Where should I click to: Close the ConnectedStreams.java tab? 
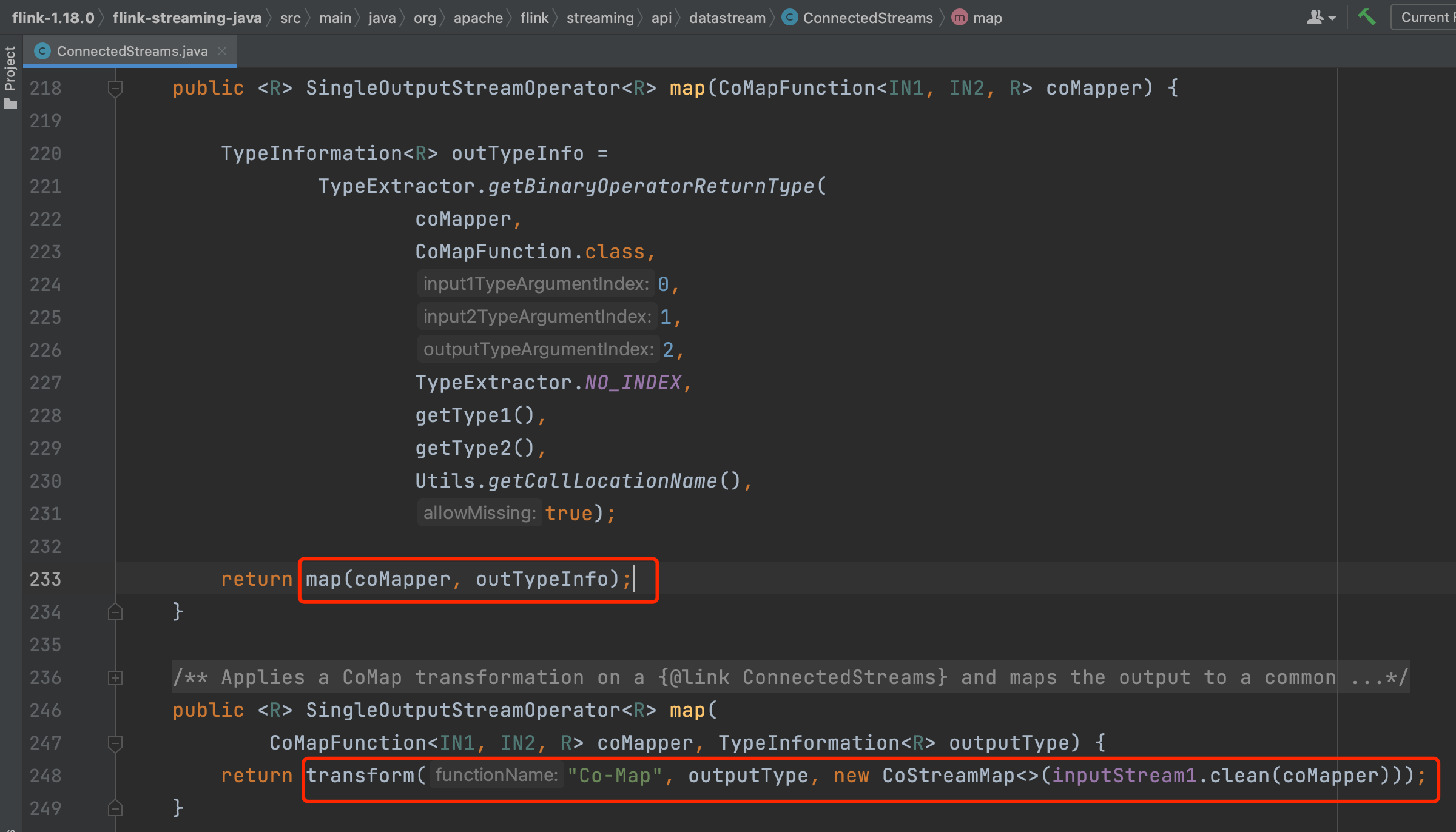[x=222, y=51]
